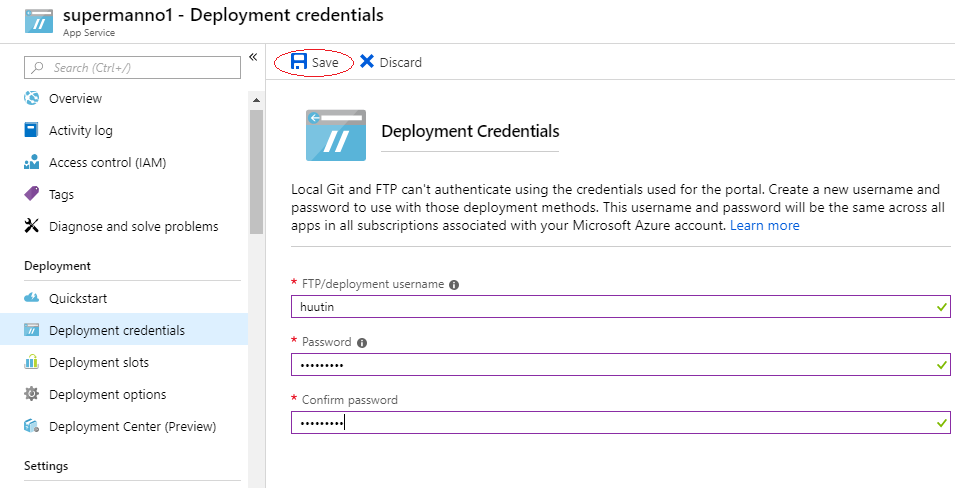Viewport: 955px width, 488px height.
Task: Click the Deployment Center cube icon
Action: pyautogui.click(x=32, y=426)
